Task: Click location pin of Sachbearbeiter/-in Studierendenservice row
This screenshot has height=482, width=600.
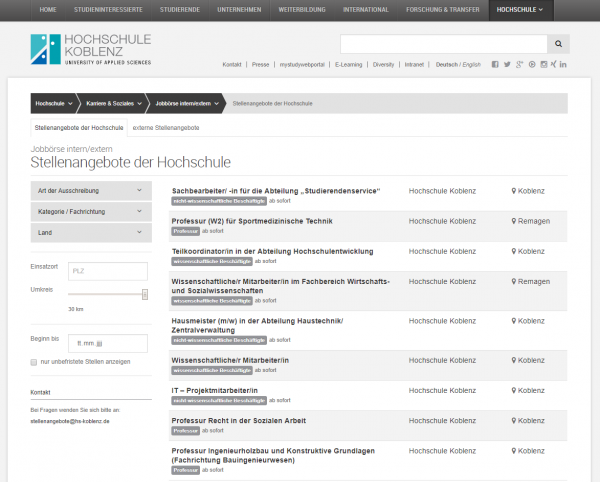Action: [514, 191]
